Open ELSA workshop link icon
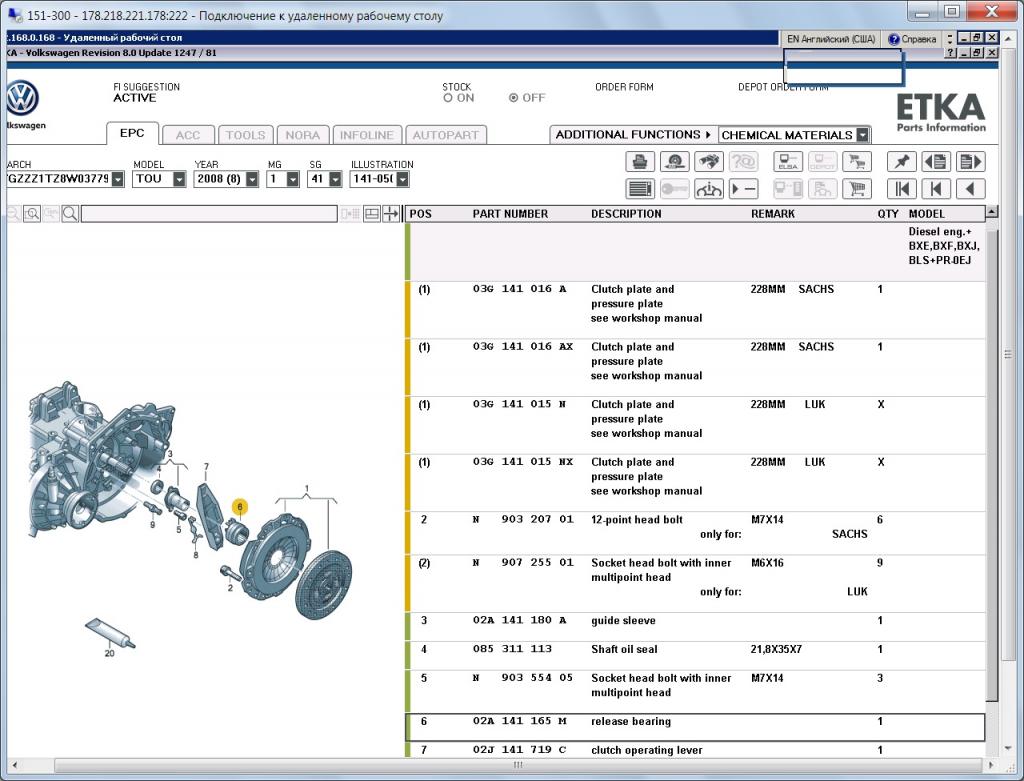The height and width of the screenshot is (781, 1024). [788, 161]
